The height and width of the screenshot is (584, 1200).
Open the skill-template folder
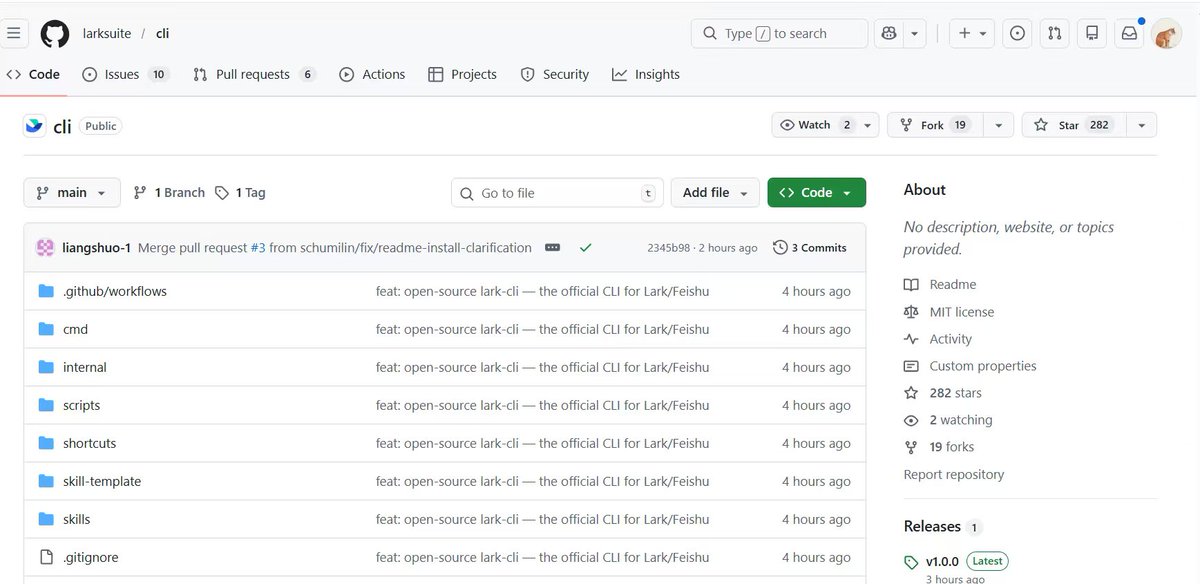point(102,481)
